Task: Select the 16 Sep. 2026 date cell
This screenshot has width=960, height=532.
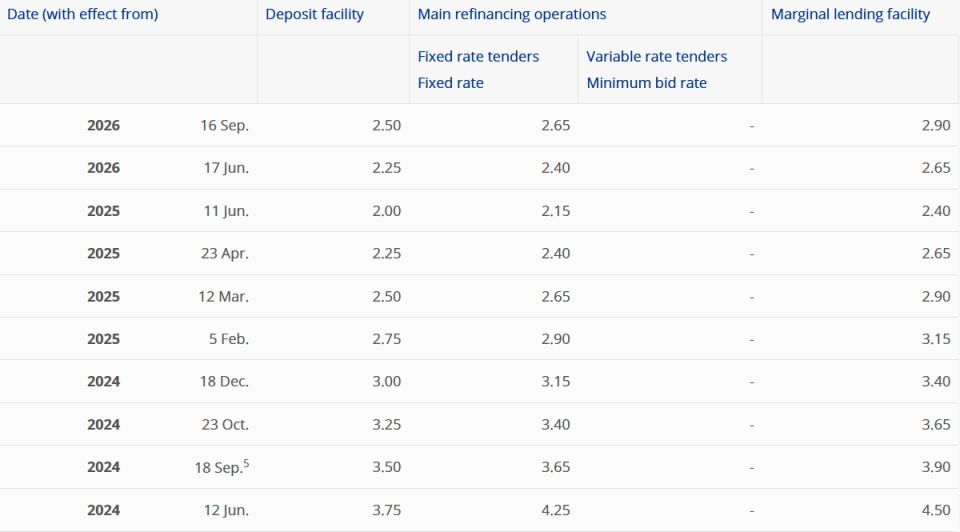Action: (x=224, y=126)
